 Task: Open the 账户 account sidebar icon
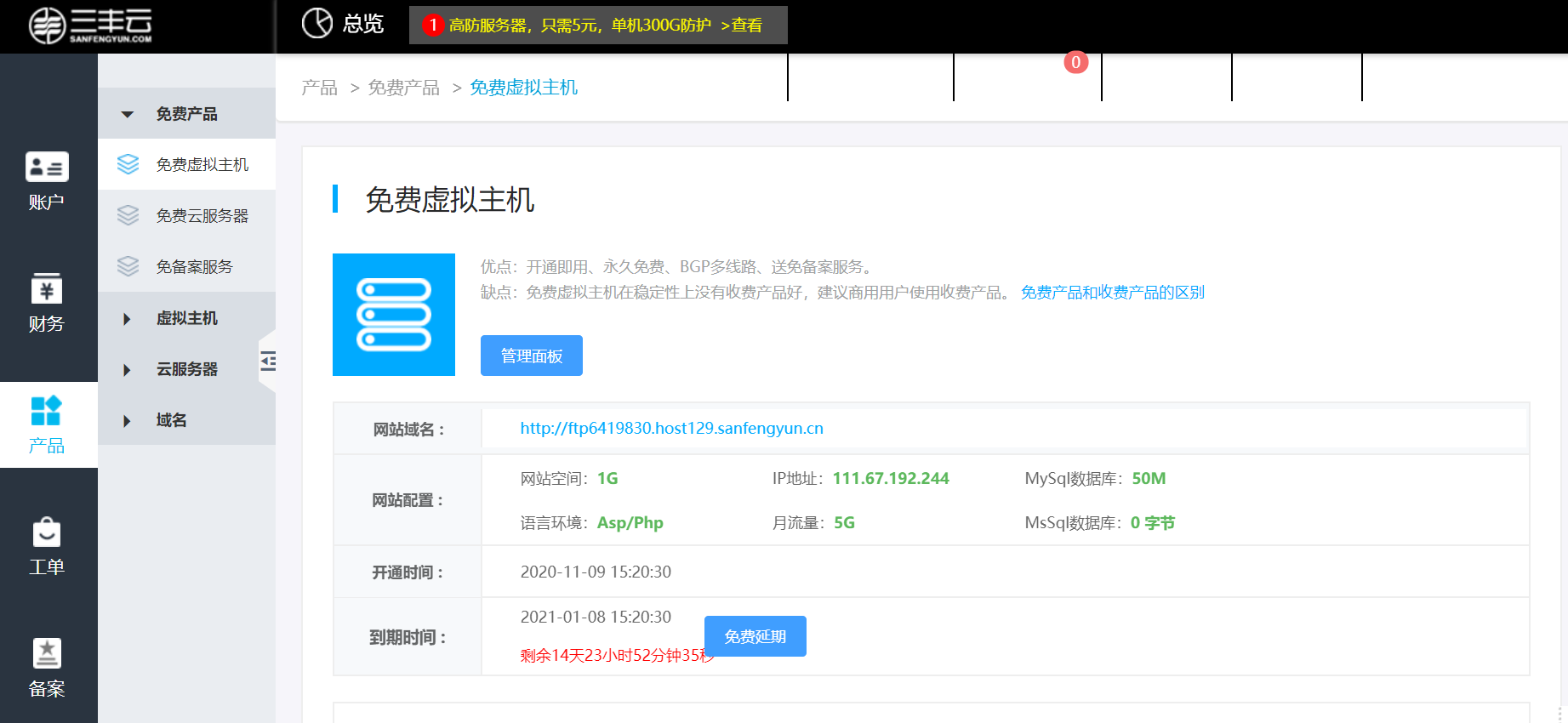point(47,167)
